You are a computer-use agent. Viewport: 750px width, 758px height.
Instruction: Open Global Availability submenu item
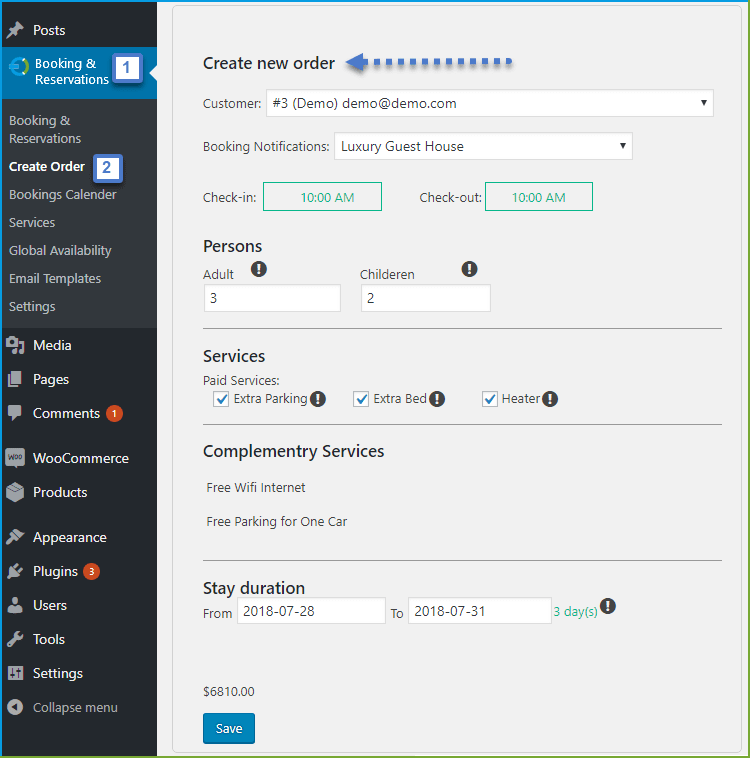click(60, 250)
